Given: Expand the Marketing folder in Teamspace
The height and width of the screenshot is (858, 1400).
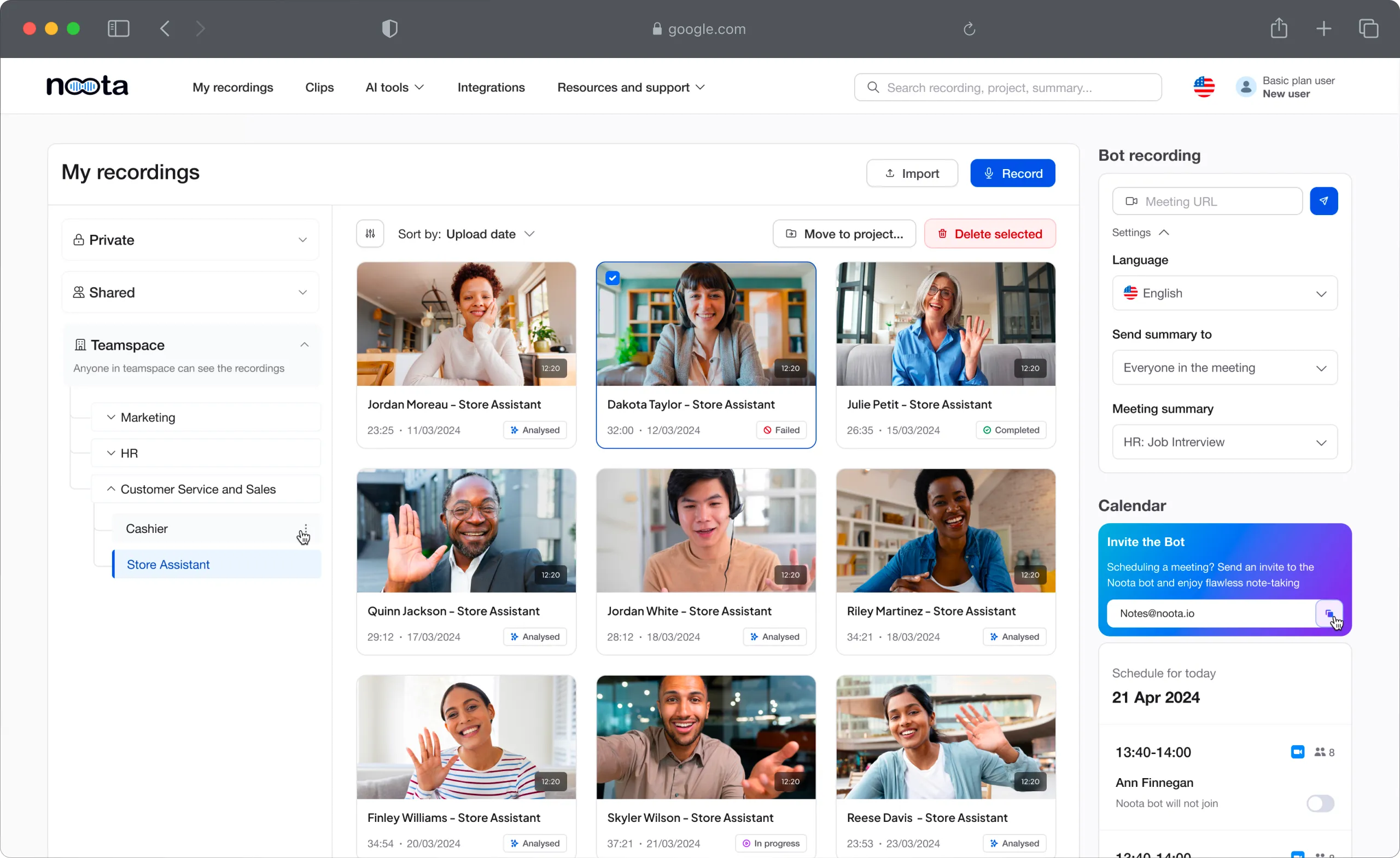Looking at the screenshot, I should tap(112, 418).
